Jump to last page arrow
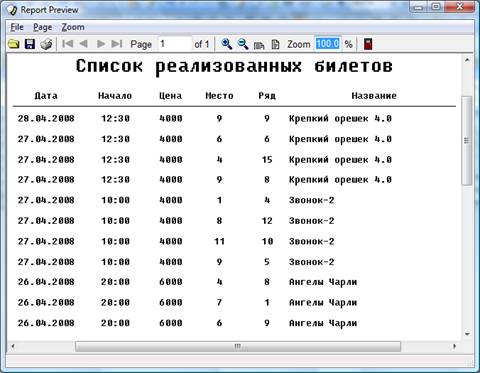This screenshot has height=373, width=480. coord(117,44)
